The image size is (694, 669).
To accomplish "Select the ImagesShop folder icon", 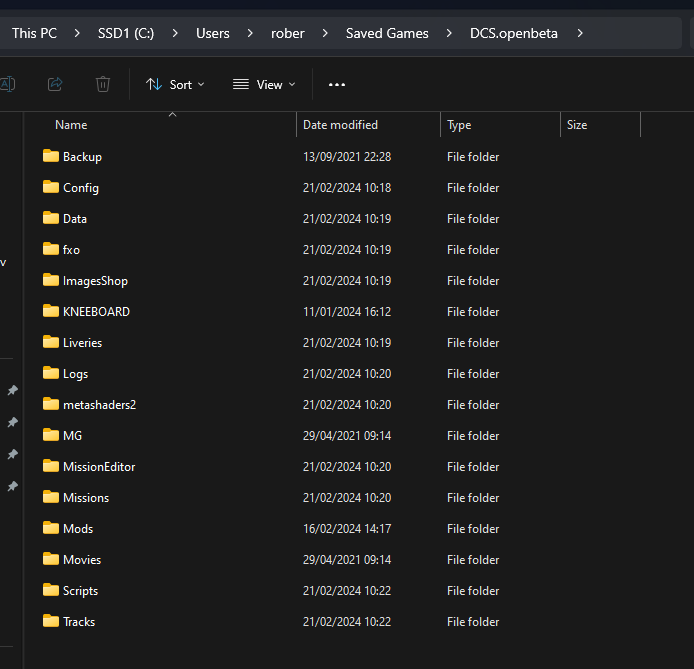I will (50, 280).
